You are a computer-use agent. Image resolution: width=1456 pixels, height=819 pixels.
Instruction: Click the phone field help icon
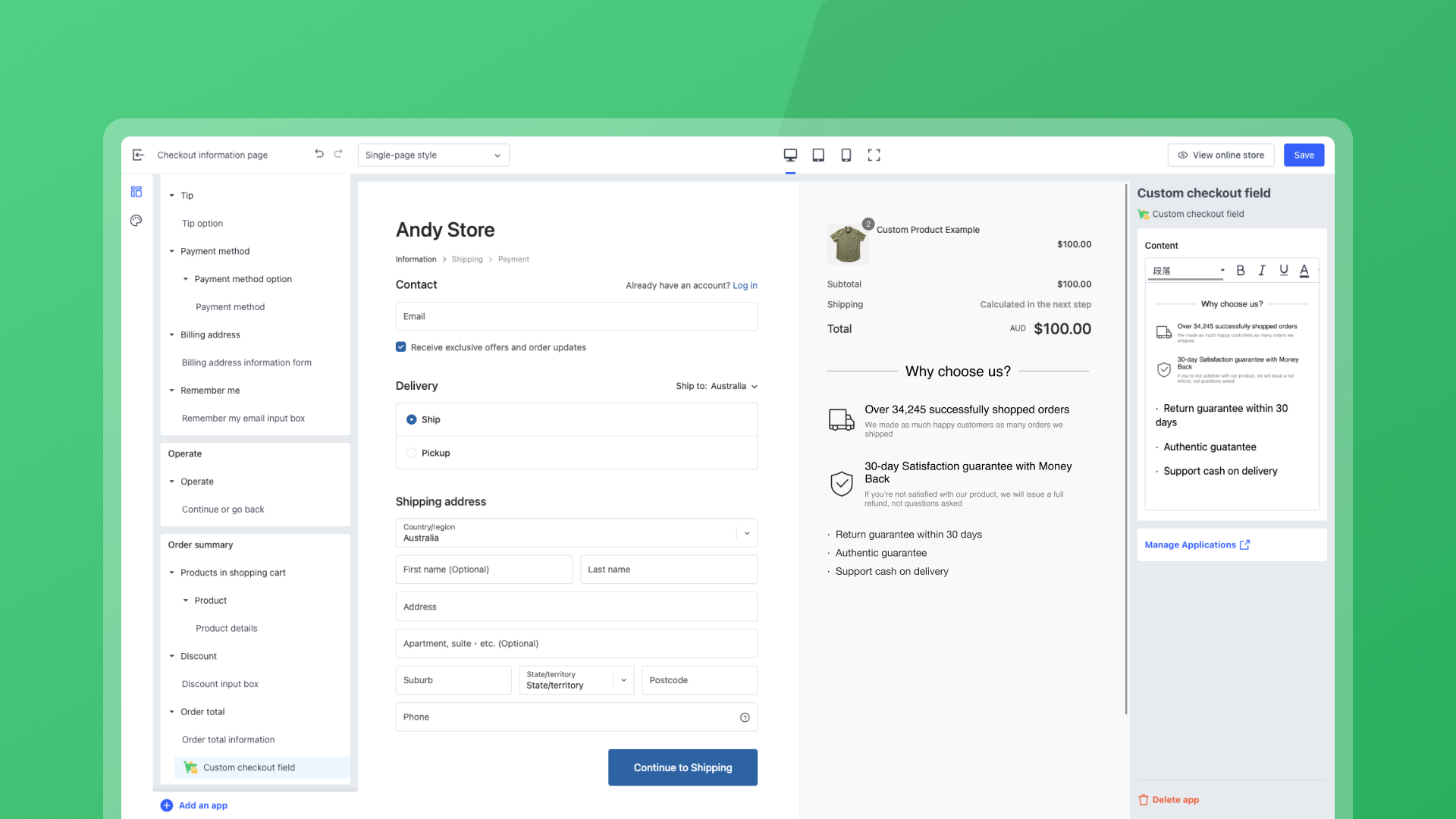(x=745, y=717)
